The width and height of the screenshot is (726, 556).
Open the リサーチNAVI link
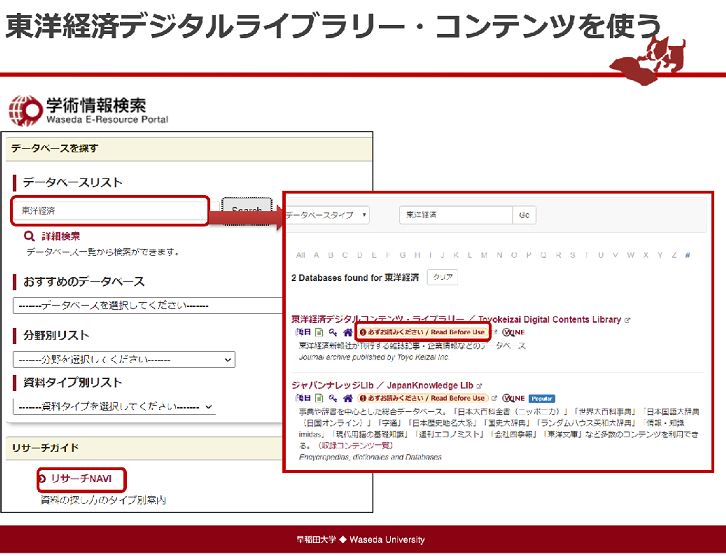pyautogui.click(x=81, y=479)
